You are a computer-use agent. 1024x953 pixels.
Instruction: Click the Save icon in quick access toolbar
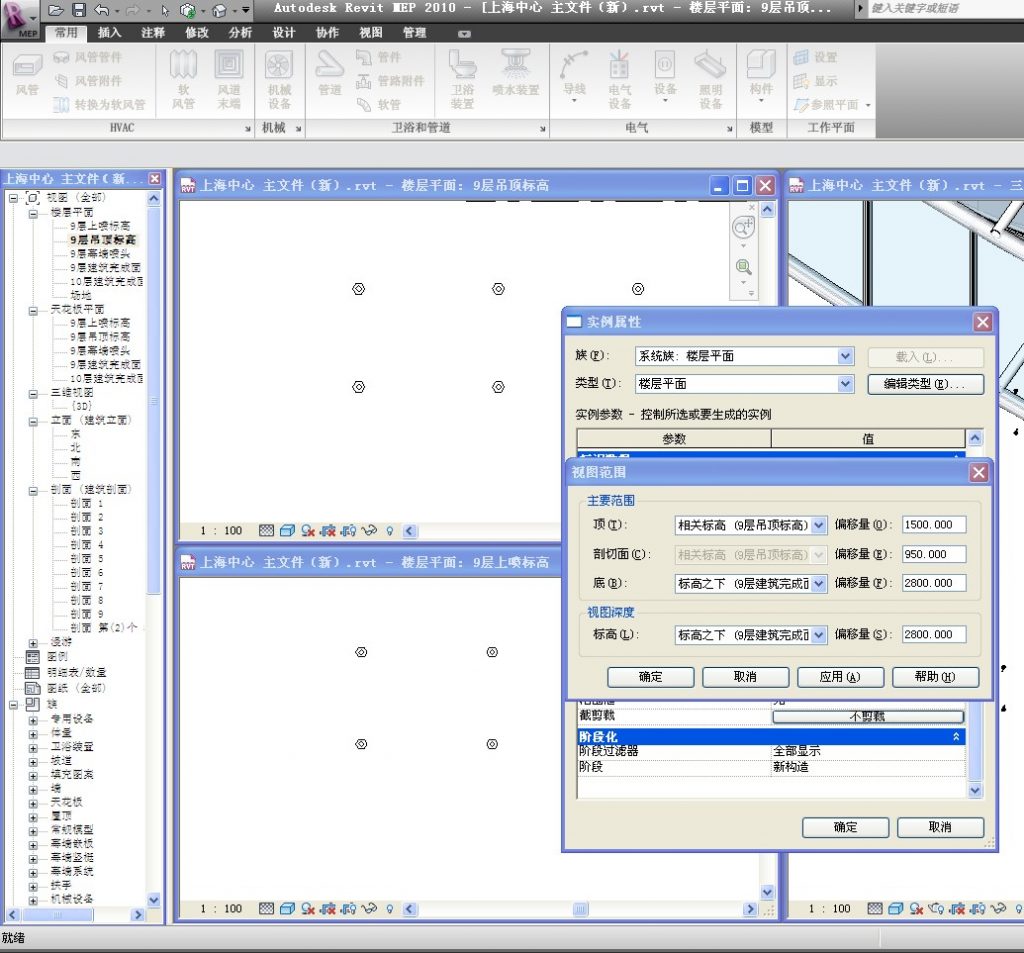79,10
